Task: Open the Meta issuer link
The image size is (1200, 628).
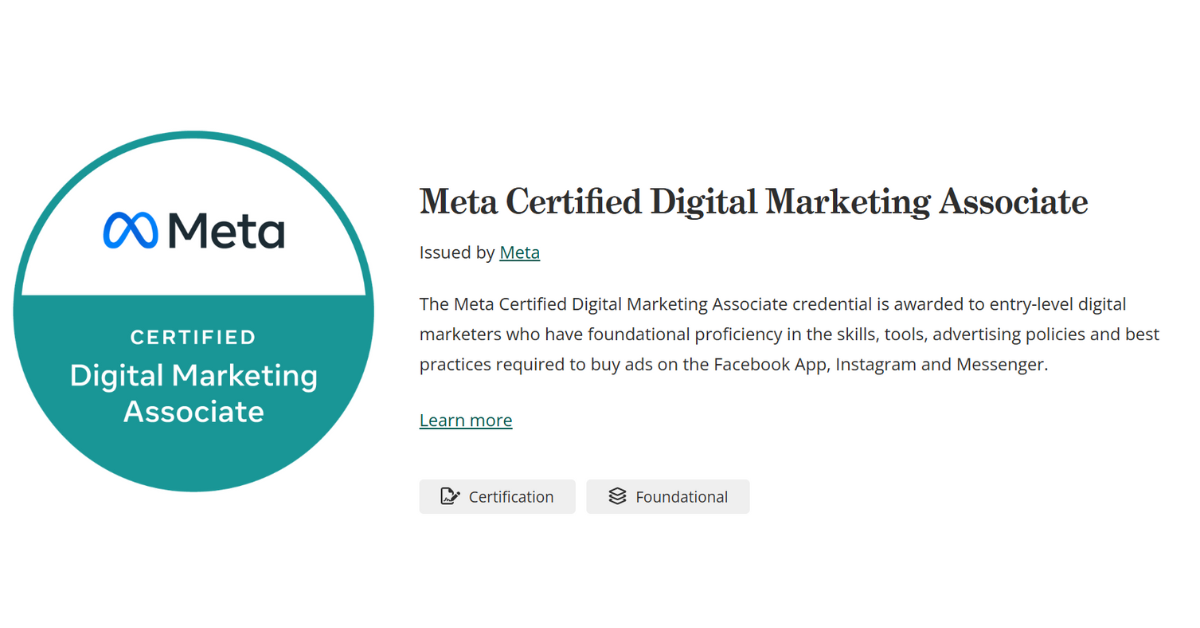Action: pyautogui.click(x=520, y=252)
